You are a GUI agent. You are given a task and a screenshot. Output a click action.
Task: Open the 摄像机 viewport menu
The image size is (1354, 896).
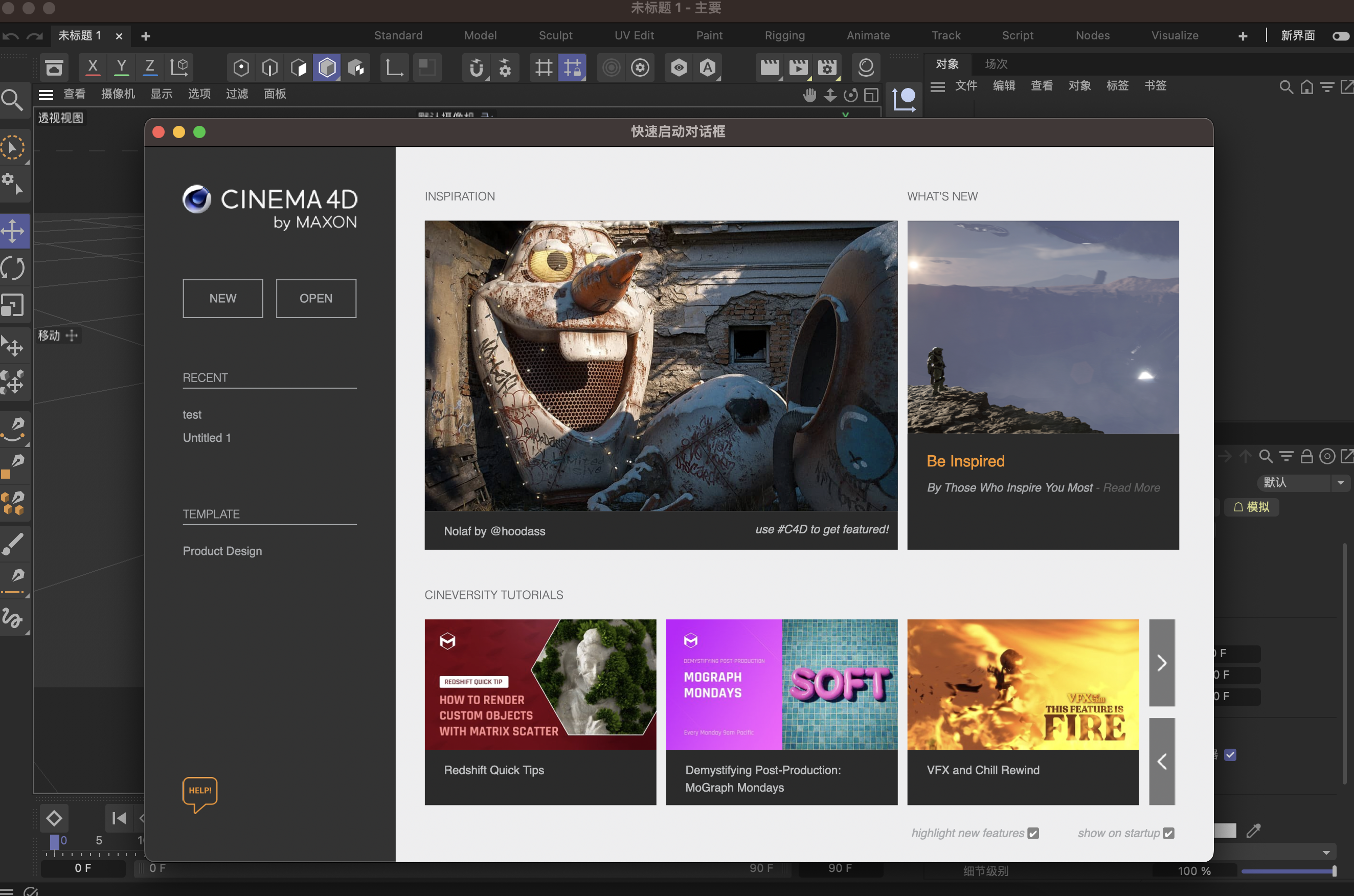pos(118,94)
